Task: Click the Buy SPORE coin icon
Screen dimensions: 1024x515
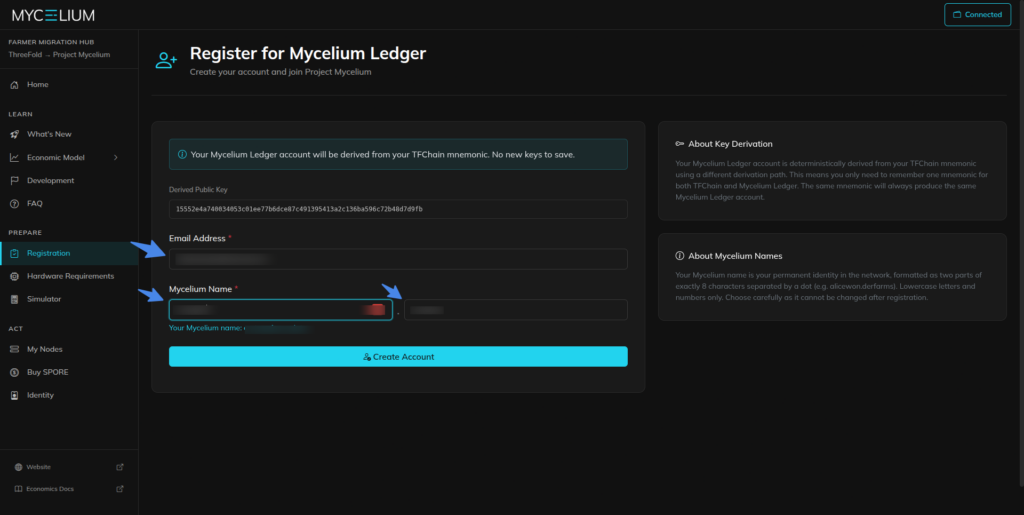Action: [x=14, y=372]
